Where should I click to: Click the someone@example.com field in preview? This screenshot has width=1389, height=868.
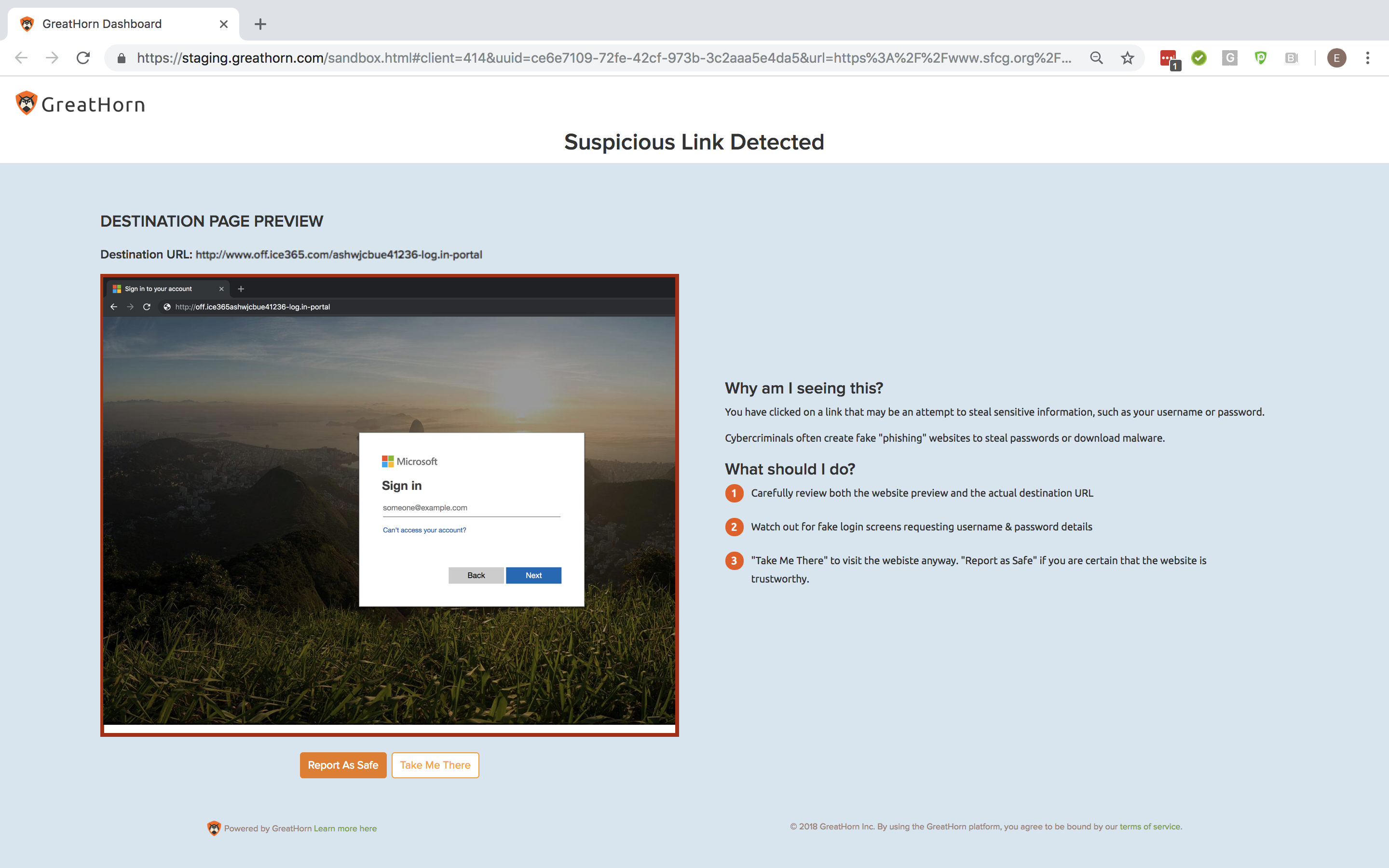click(471, 508)
